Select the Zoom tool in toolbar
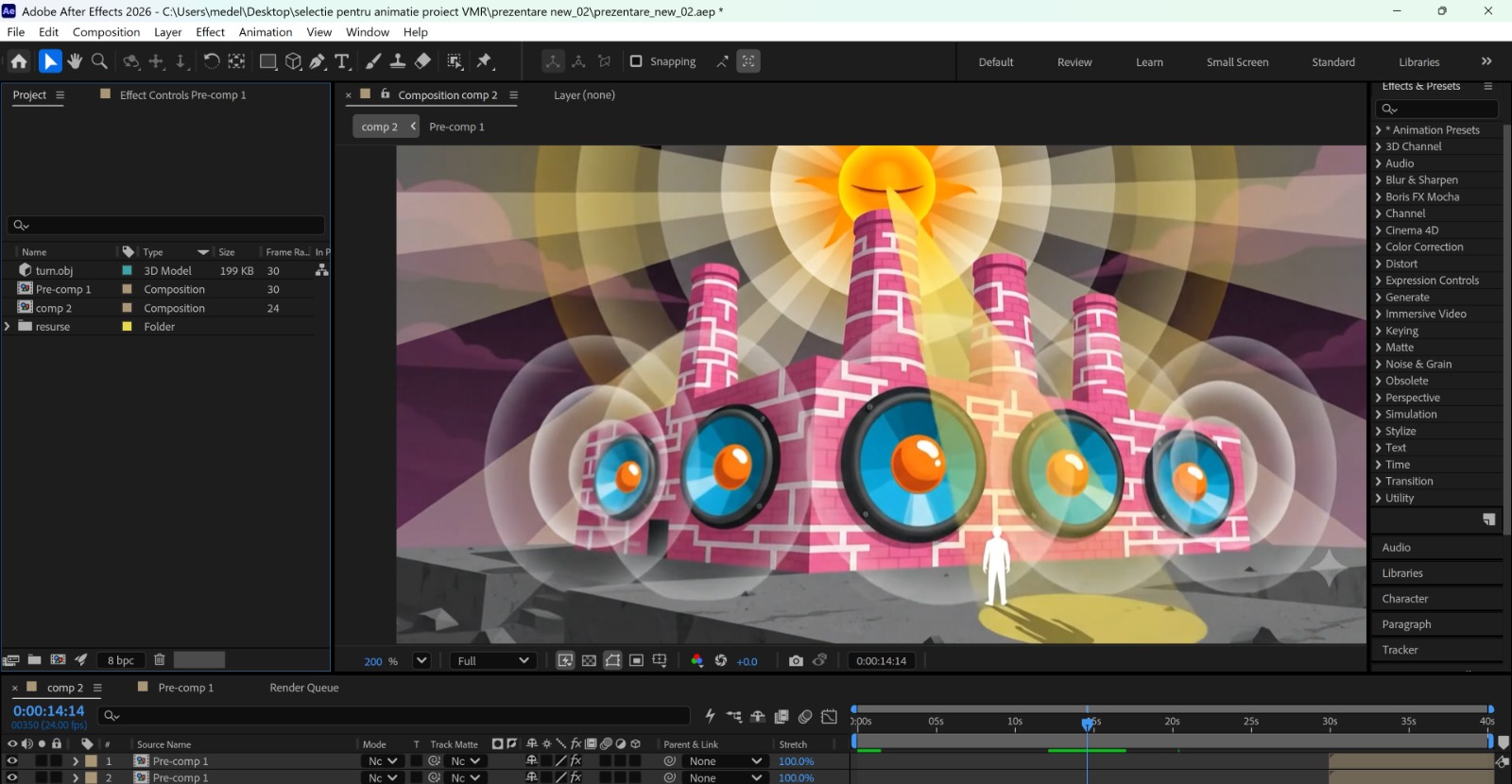This screenshot has height=784, width=1512. click(99, 61)
